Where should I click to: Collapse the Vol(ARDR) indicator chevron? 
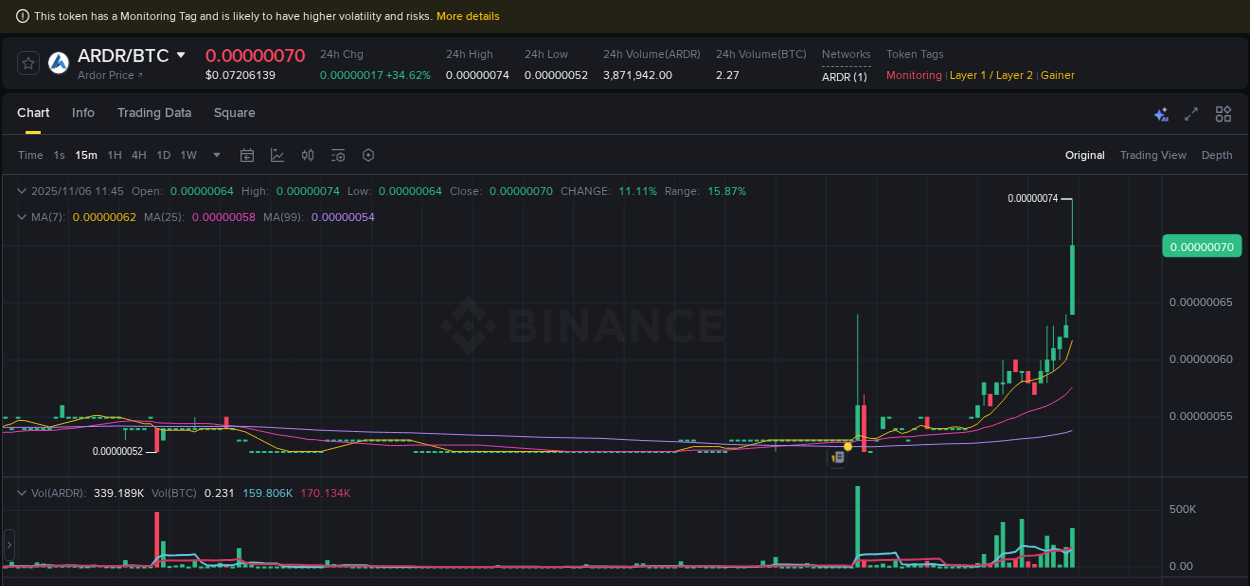click(x=21, y=493)
